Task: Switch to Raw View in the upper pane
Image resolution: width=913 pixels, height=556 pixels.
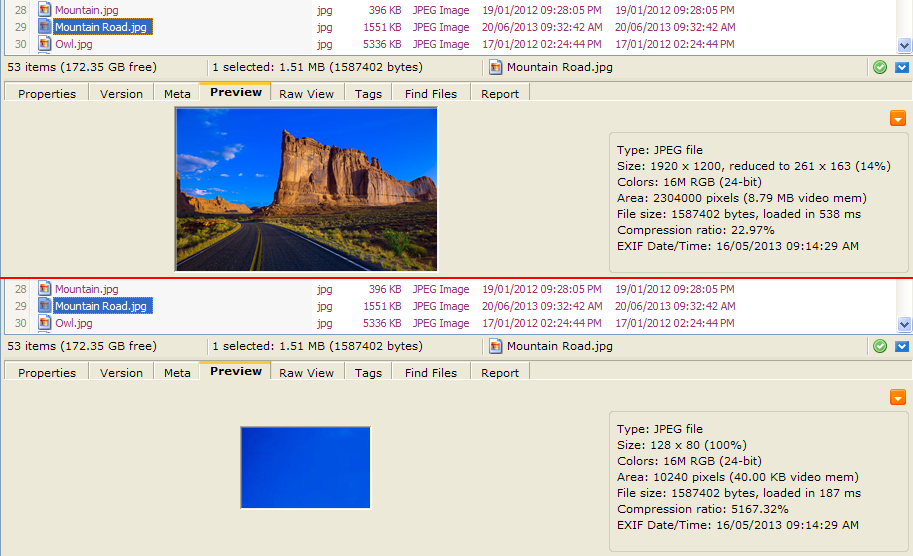Action: [x=306, y=94]
